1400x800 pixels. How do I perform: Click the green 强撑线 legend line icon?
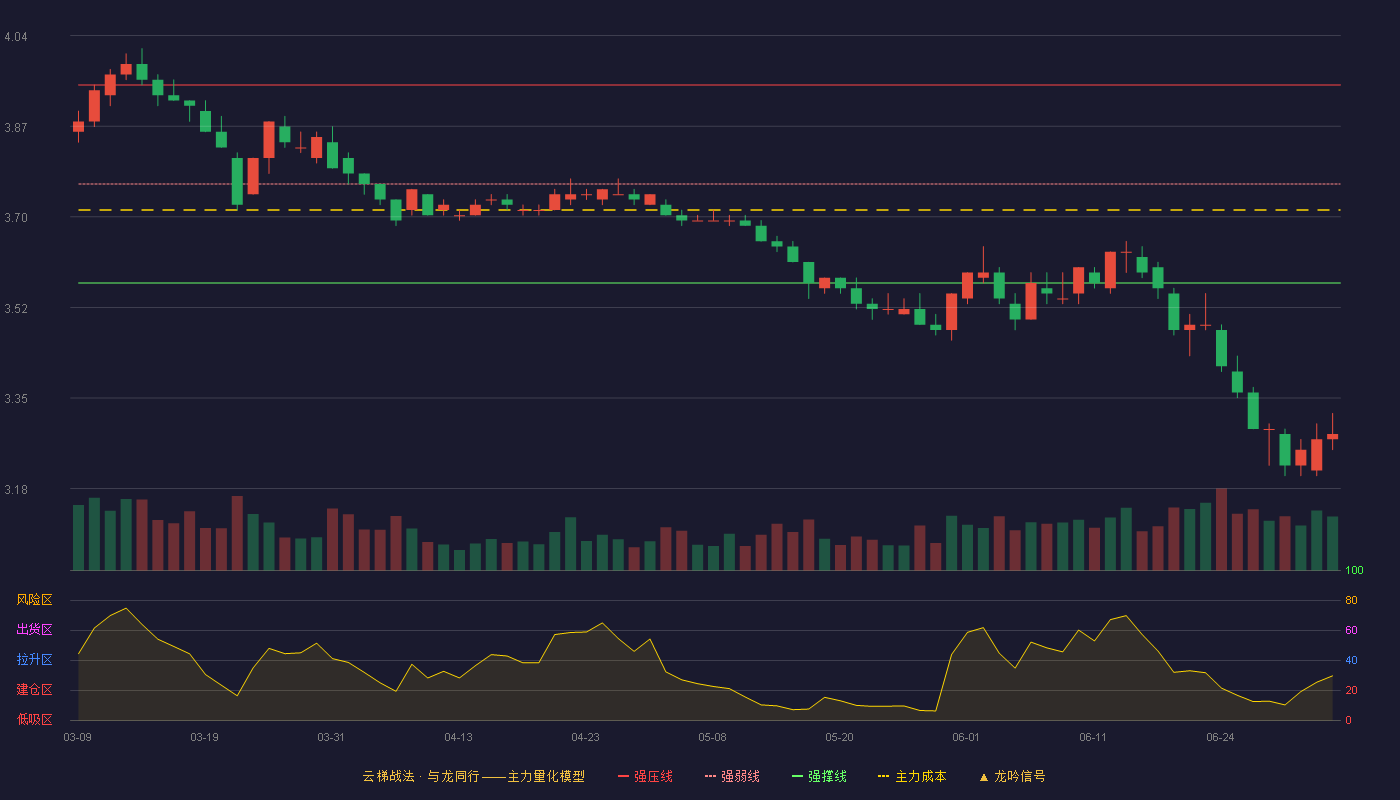point(798,776)
